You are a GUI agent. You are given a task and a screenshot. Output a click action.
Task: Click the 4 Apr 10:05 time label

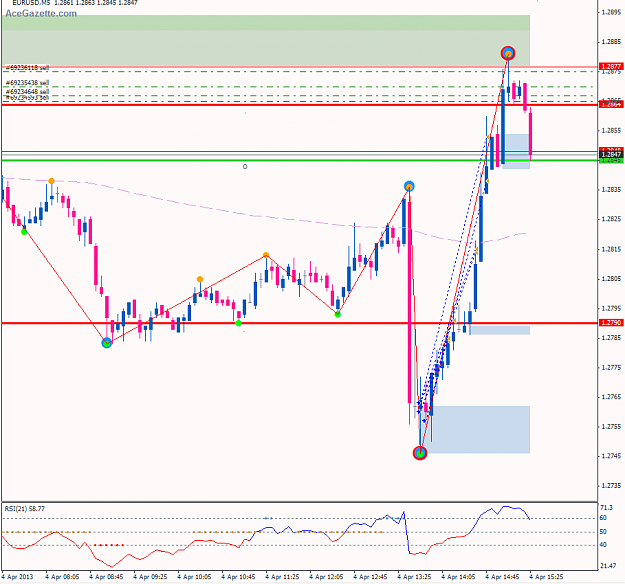tap(194, 577)
